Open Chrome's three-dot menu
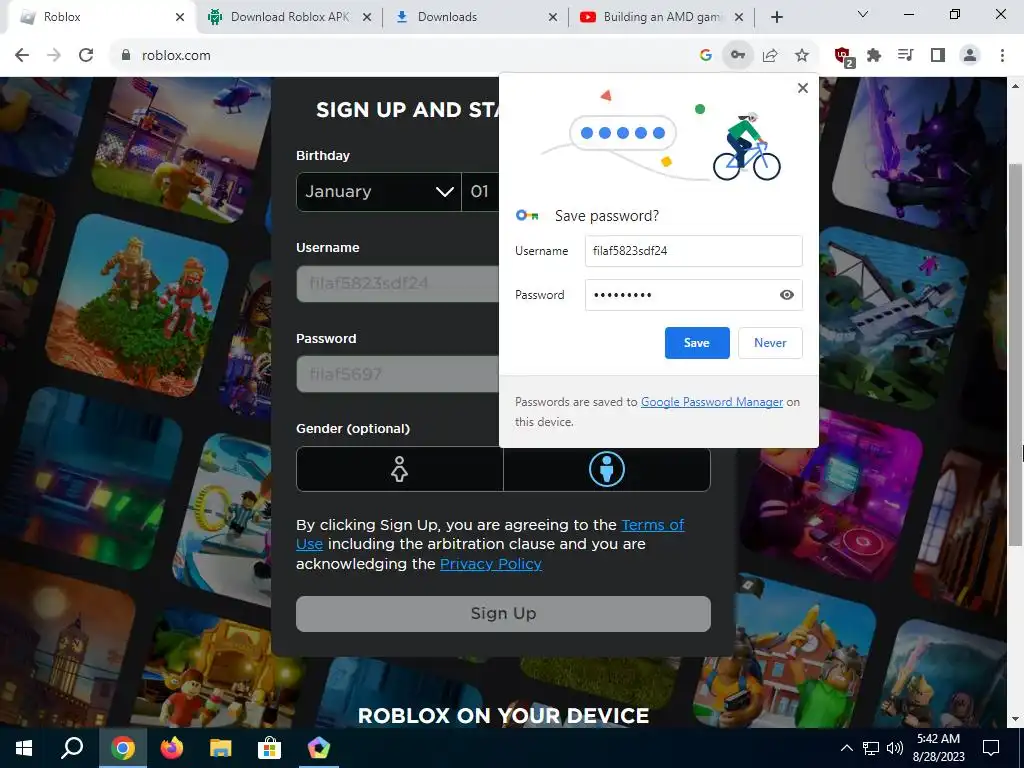This screenshot has width=1024, height=768. (x=1002, y=56)
